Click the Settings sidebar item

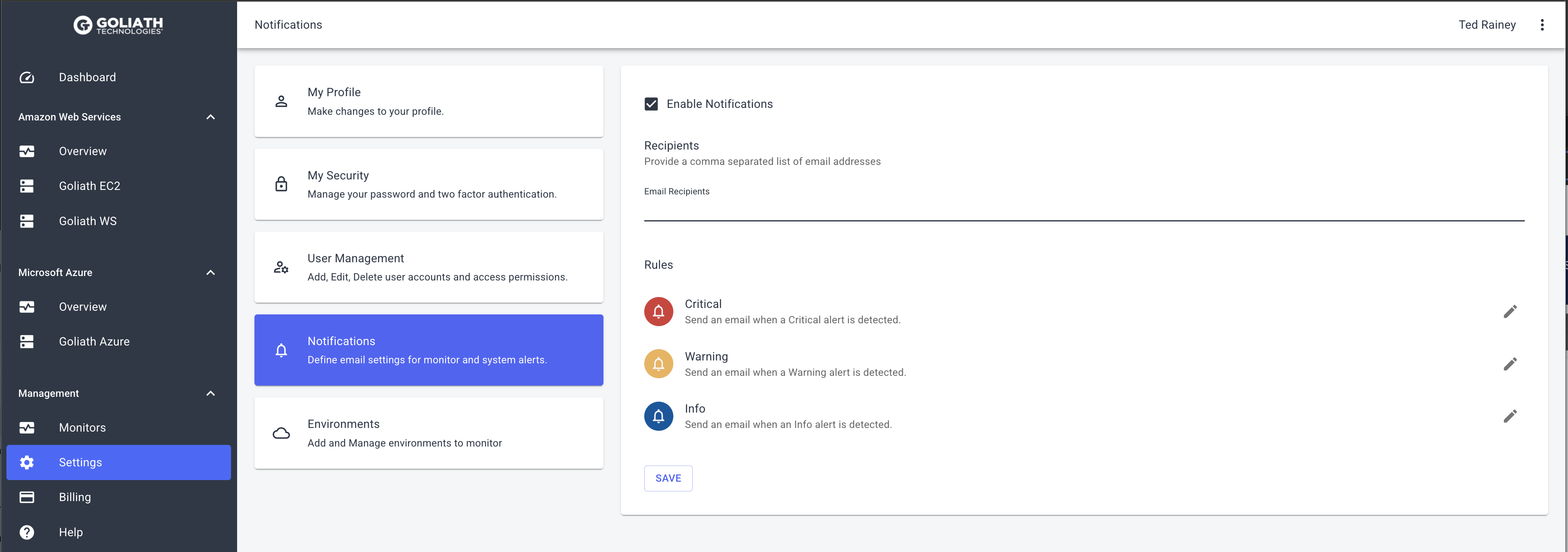tap(119, 462)
